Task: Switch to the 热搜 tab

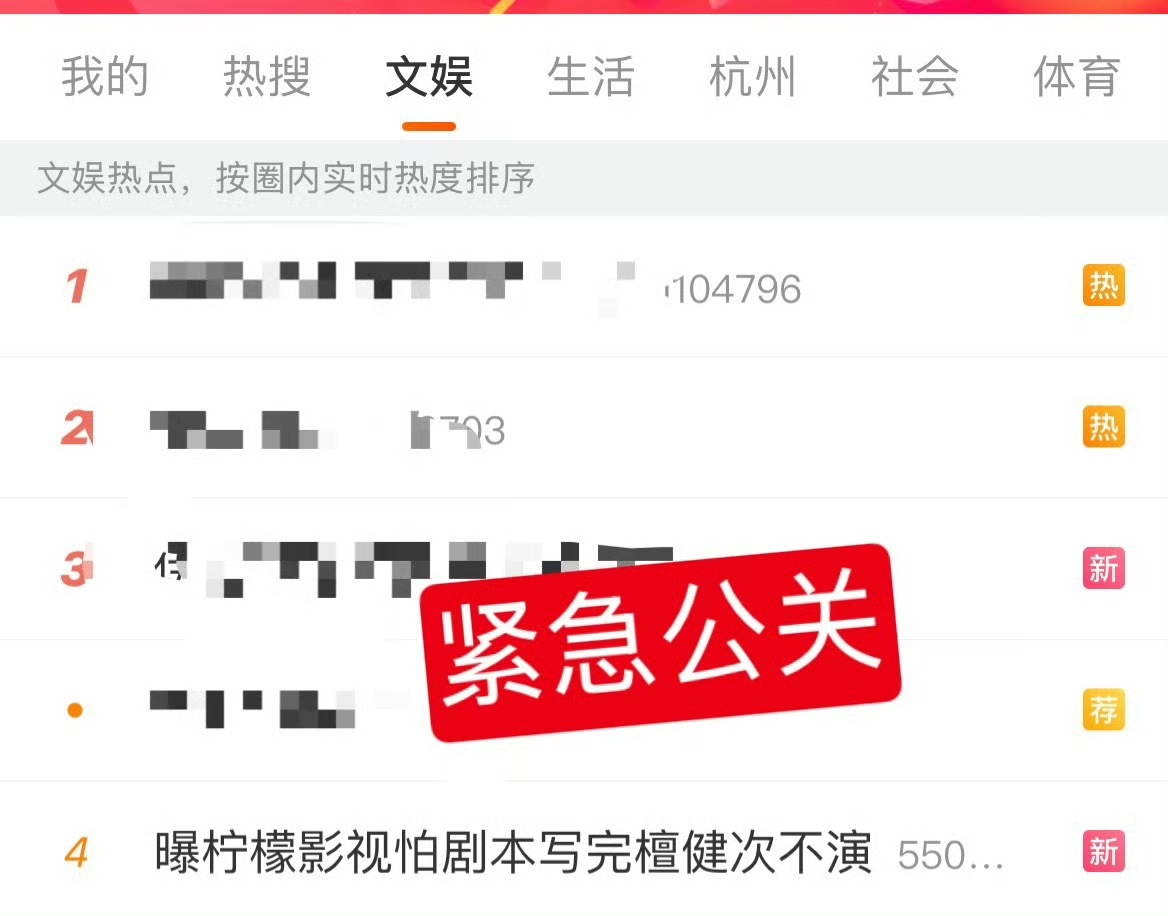Action: coord(267,76)
